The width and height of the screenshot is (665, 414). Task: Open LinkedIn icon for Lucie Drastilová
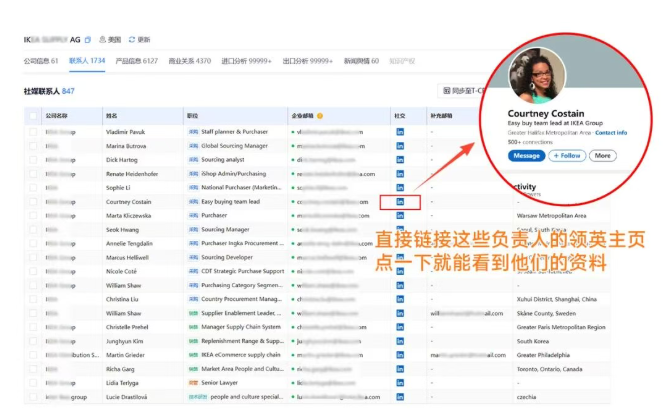click(x=401, y=397)
